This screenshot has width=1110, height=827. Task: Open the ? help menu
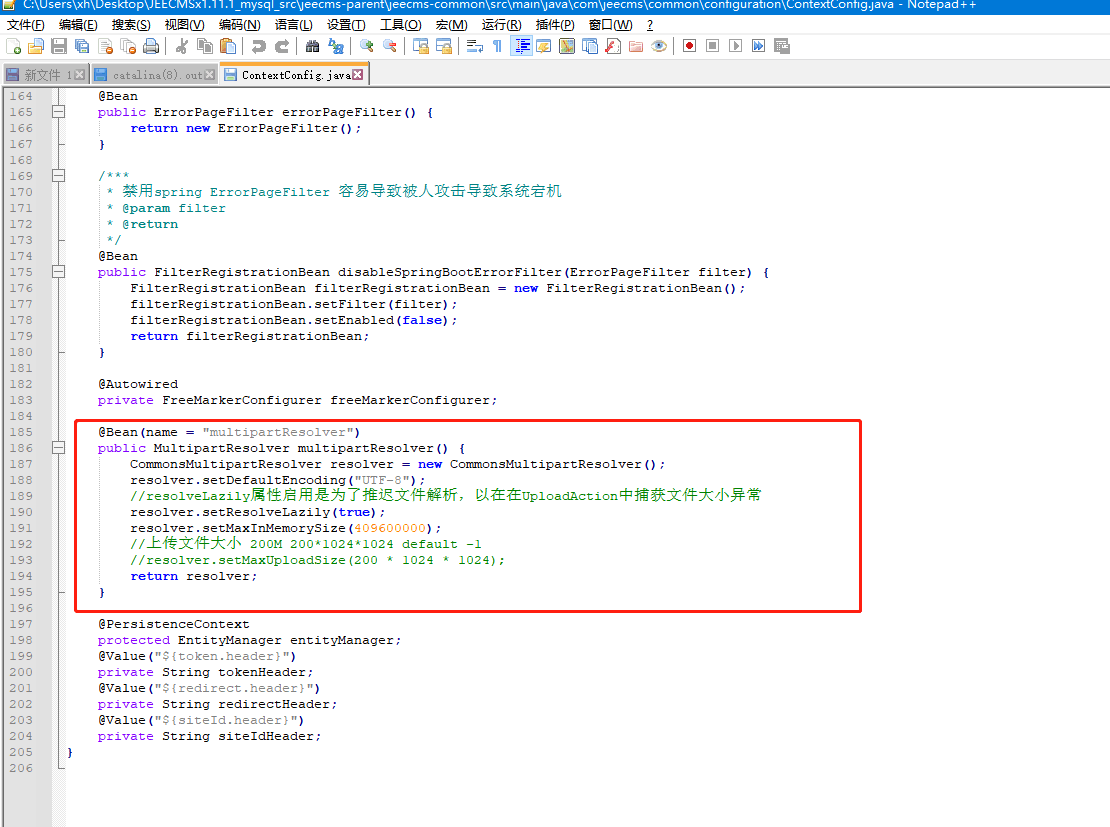pyautogui.click(x=650, y=25)
